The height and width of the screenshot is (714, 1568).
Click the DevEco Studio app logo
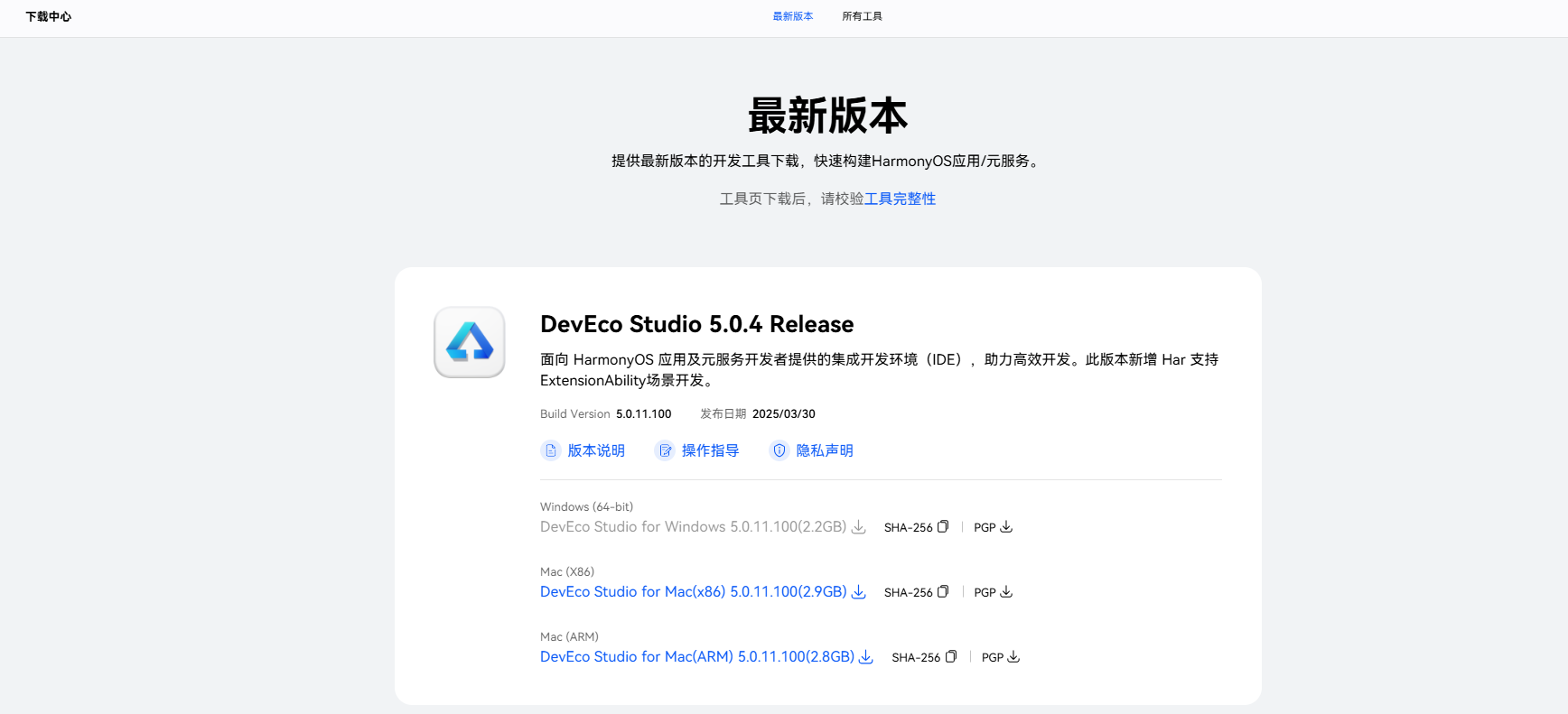point(470,342)
